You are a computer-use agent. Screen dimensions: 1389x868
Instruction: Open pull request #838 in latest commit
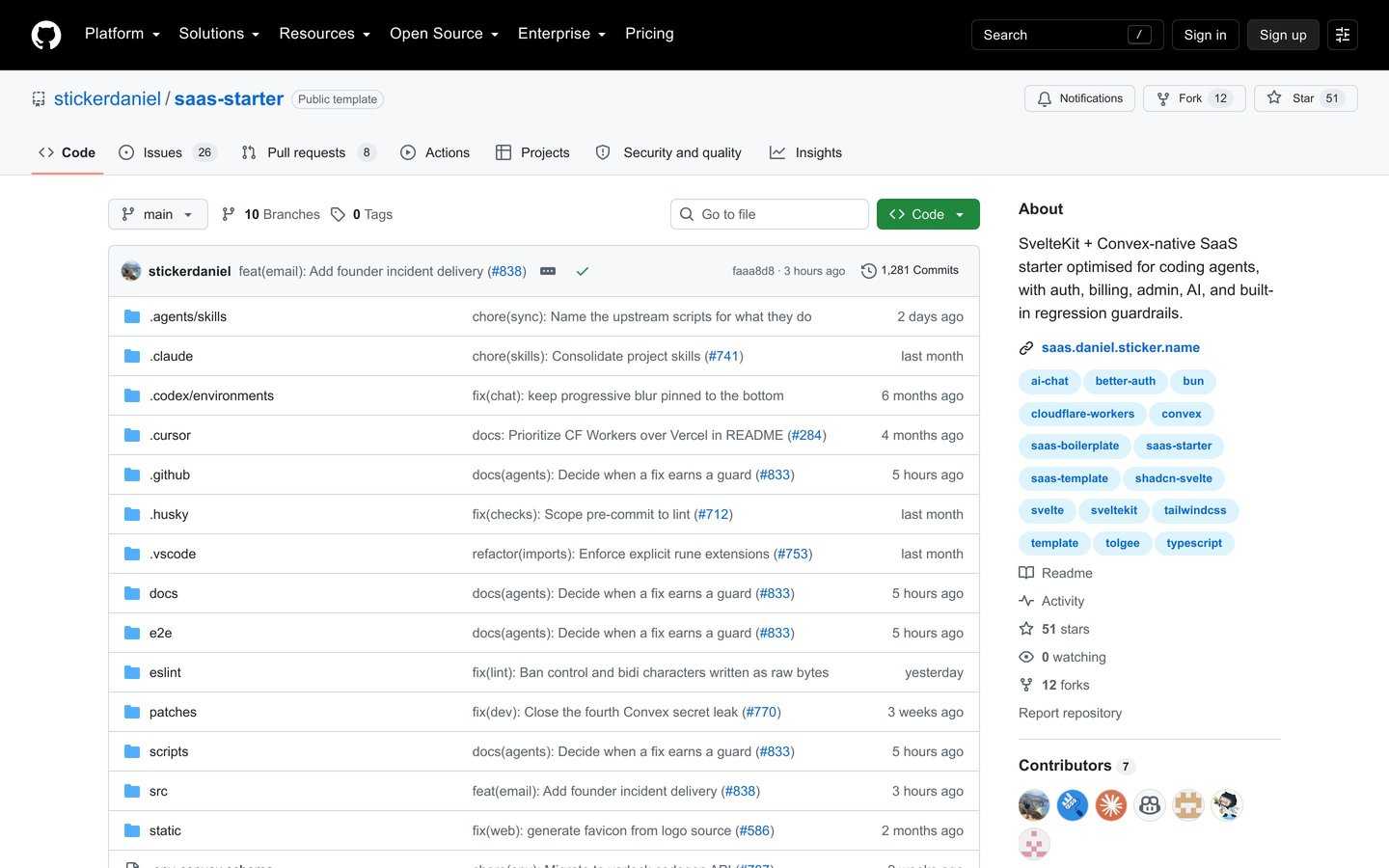tap(507, 271)
